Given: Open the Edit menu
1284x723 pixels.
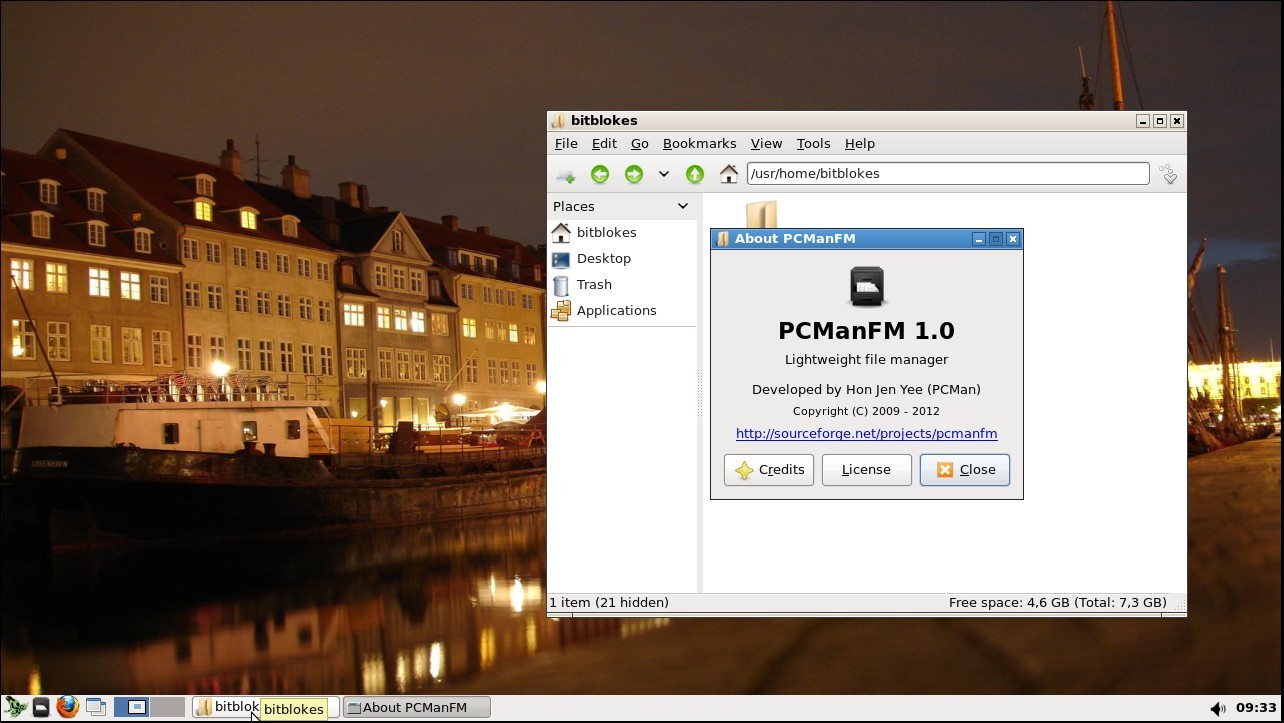Looking at the screenshot, I should 604,144.
